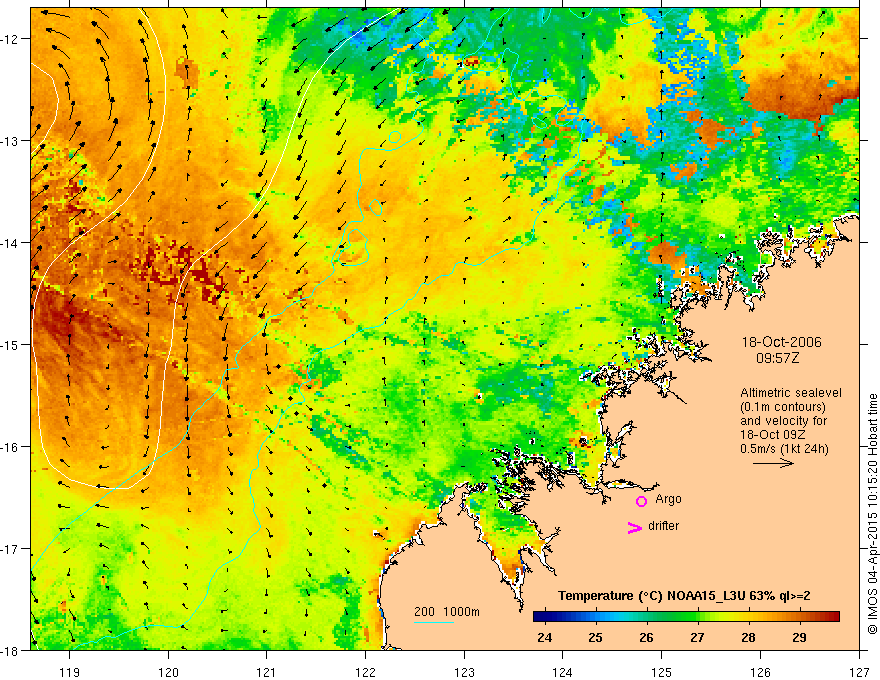Click the latitude axis label -16
This screenshot has width=880, height=680.
click(x=10, y=447)
